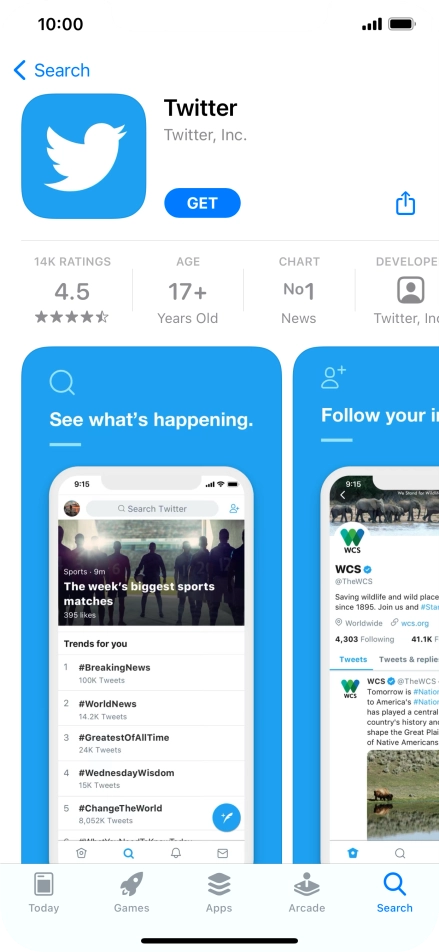Open the Today tab icon
The width and height of the screenshot is (439, 952).
tap(44, 885)
